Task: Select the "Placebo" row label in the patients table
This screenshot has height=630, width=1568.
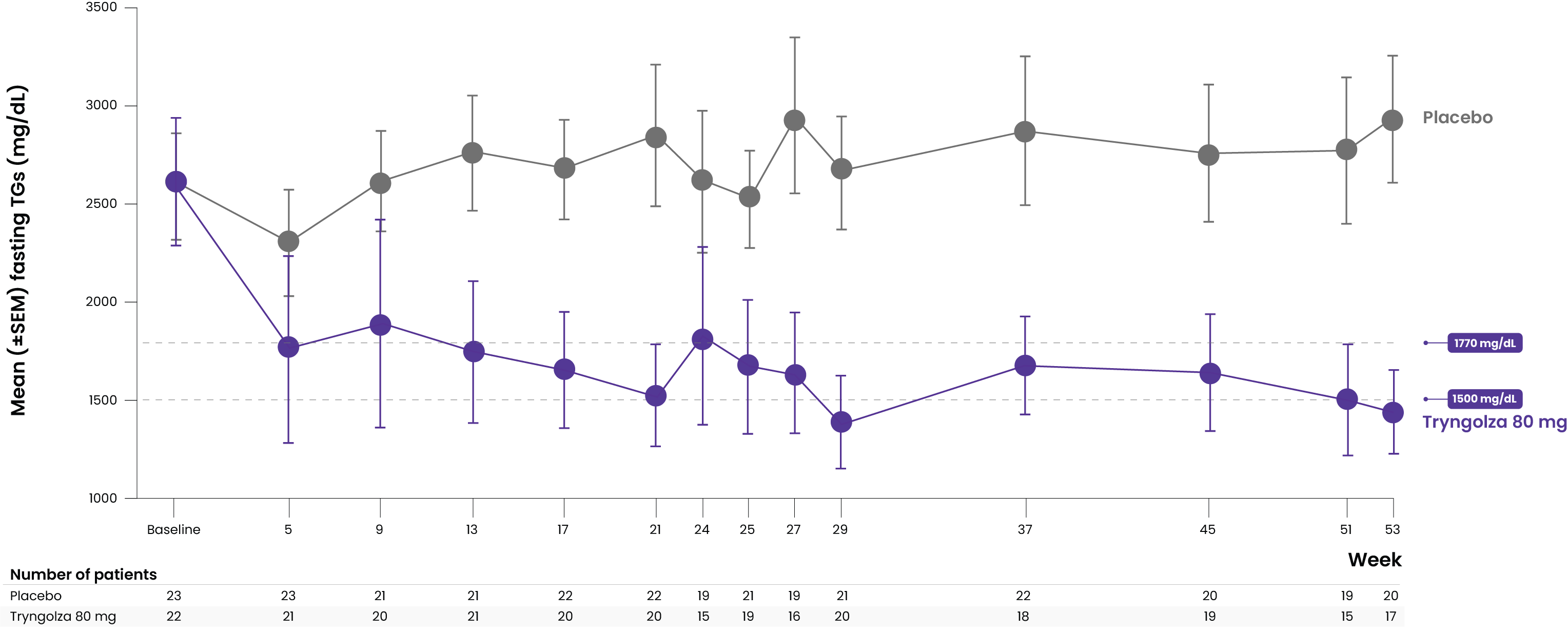Action: coord(36,596)
